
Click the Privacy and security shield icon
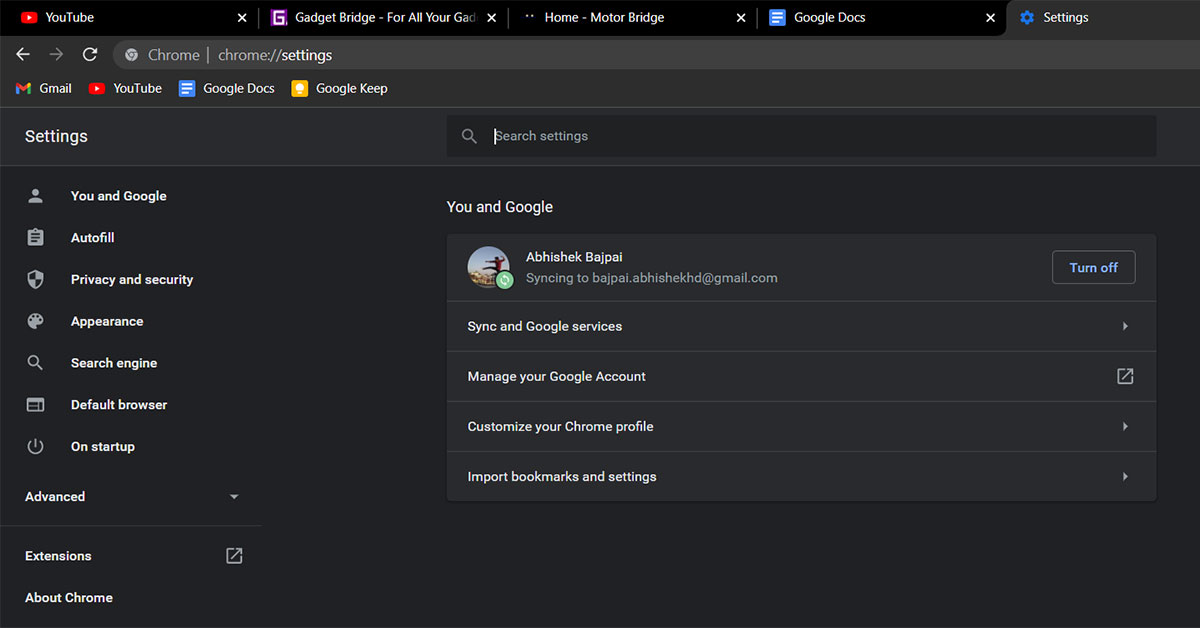point(35,280)
